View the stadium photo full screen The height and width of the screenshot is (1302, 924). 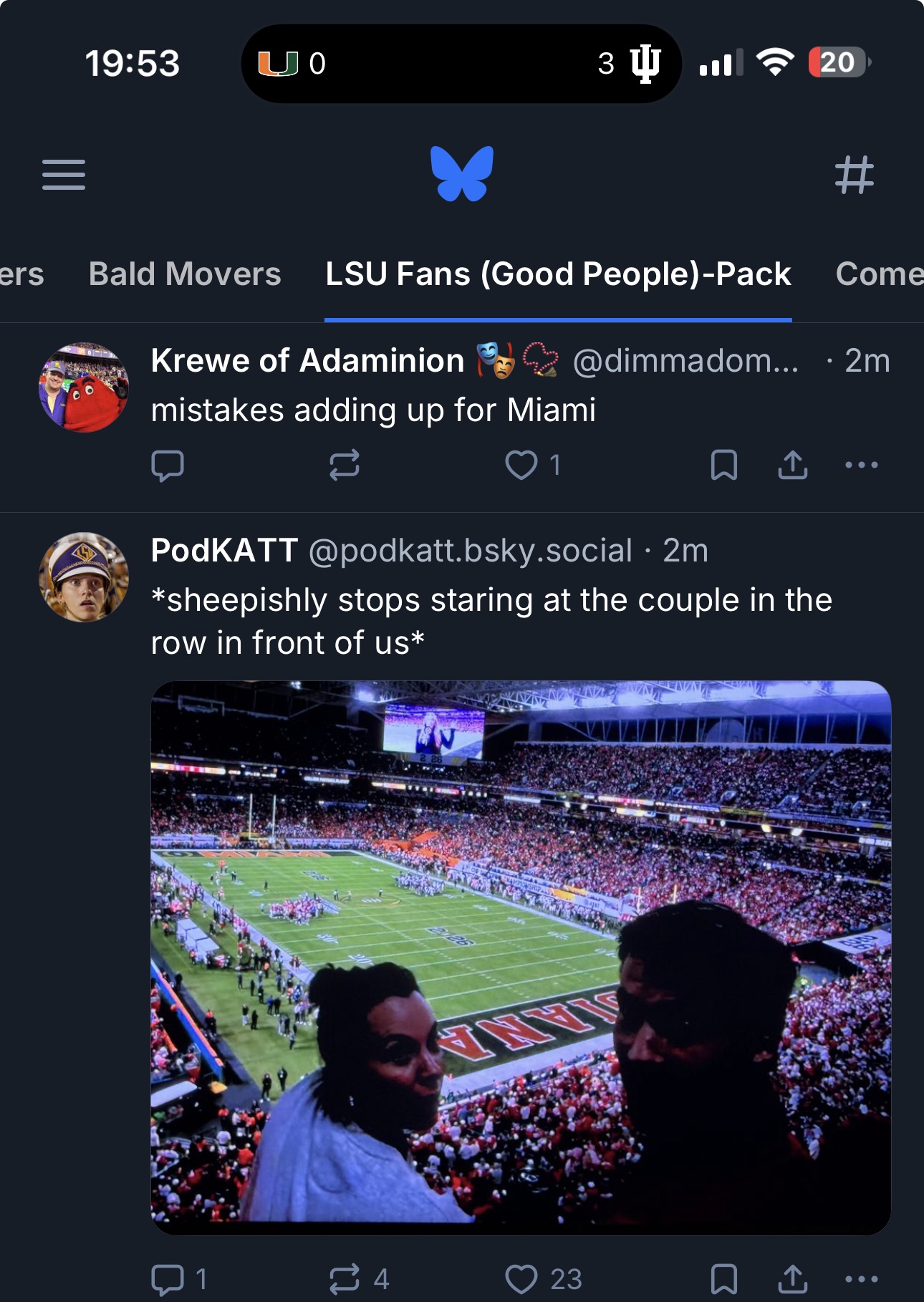[521, 958]
